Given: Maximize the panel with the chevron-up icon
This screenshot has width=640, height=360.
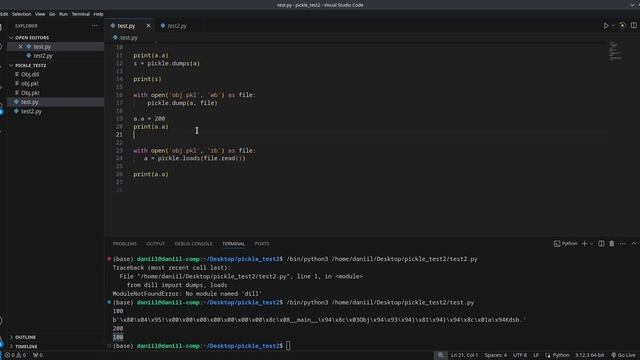Looking at the screenshot, I should click(x=633, y=244).
